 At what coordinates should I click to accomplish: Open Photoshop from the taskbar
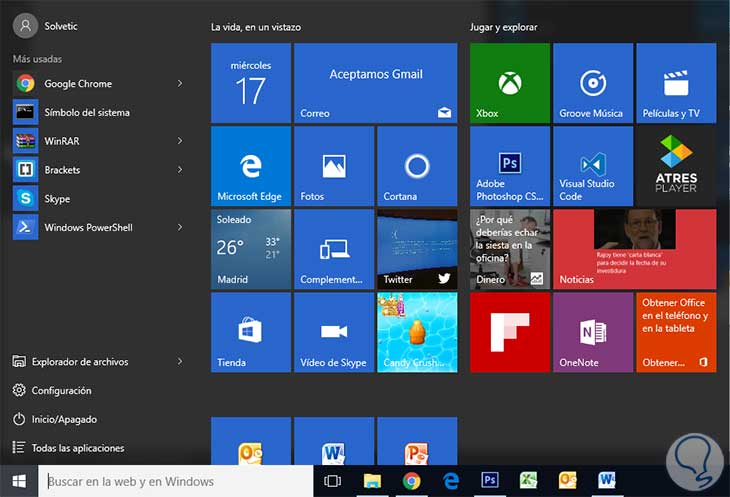point(490,480)
